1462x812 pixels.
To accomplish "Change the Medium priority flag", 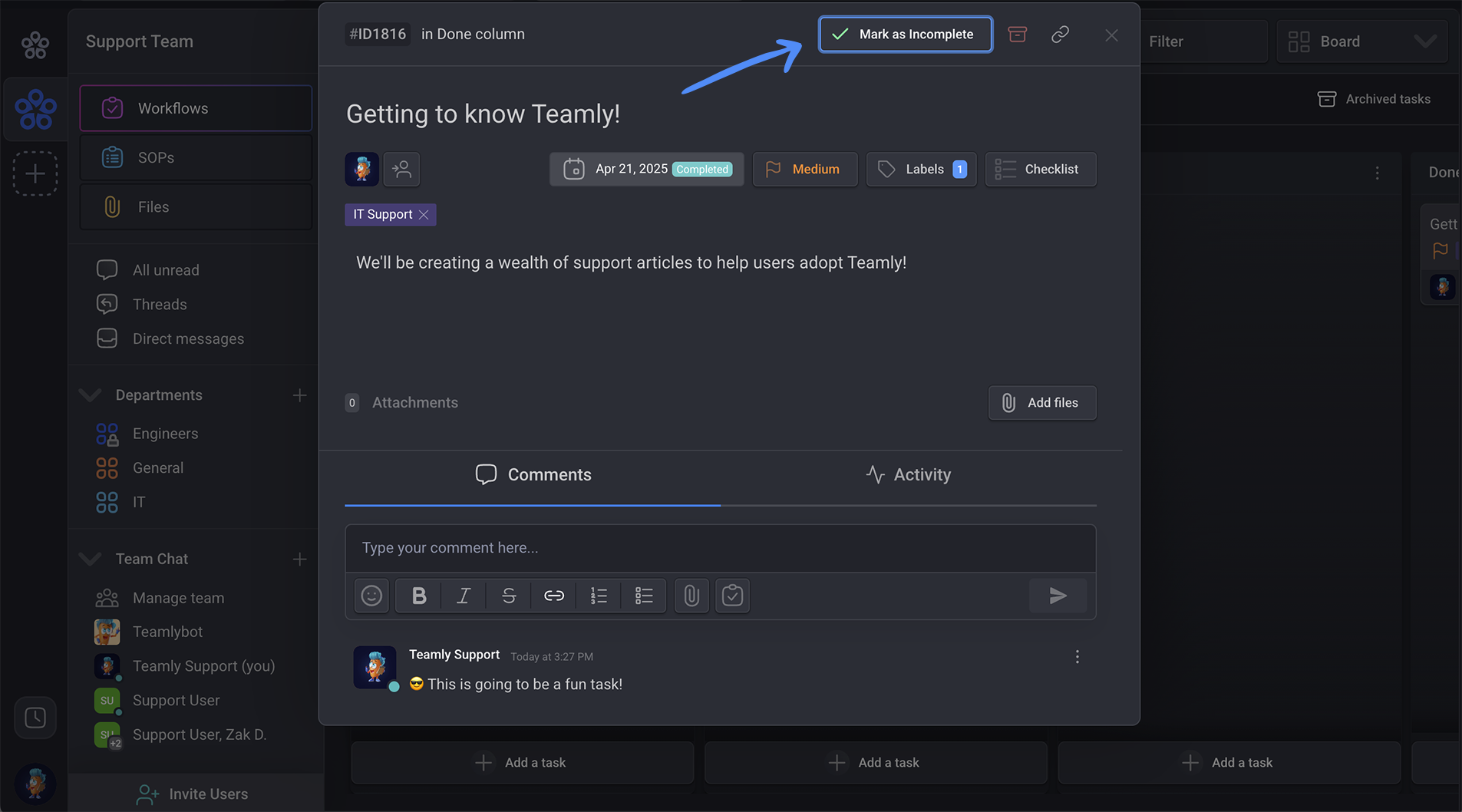I will (805, 169).
